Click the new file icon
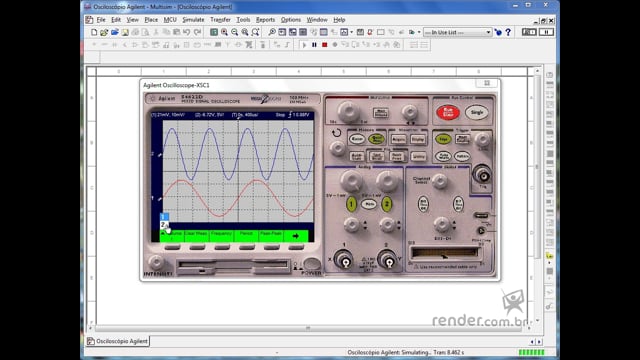This screenshot has height=360, width=640. pos(94,32)
